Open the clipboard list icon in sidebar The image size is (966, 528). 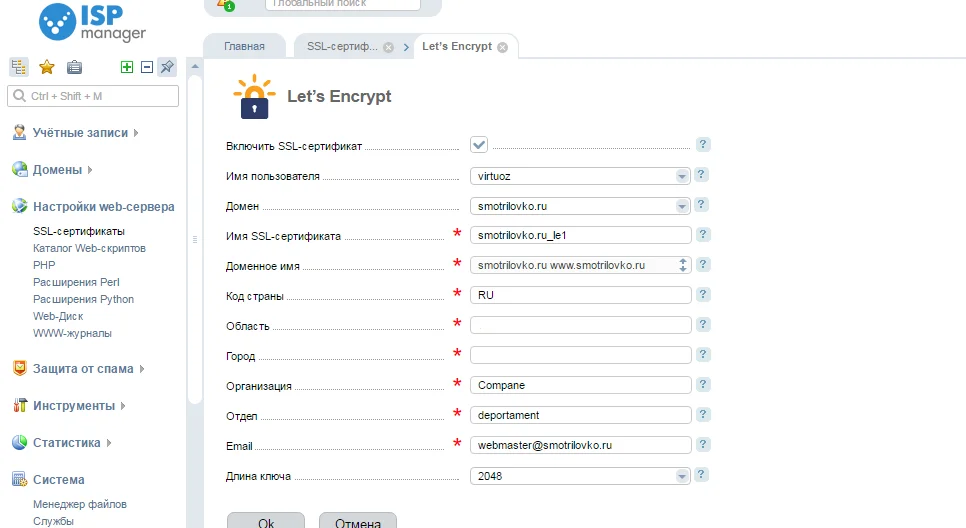(75, 67)
